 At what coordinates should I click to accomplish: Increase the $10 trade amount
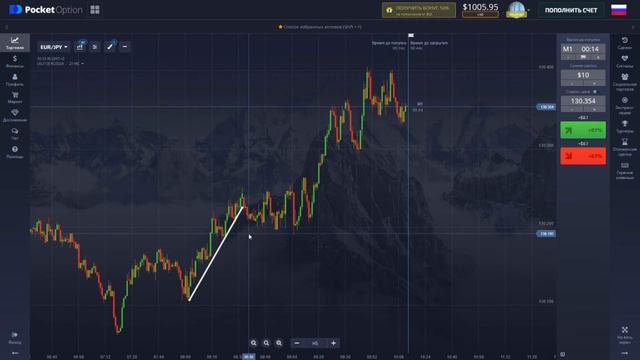click(594, 84)
